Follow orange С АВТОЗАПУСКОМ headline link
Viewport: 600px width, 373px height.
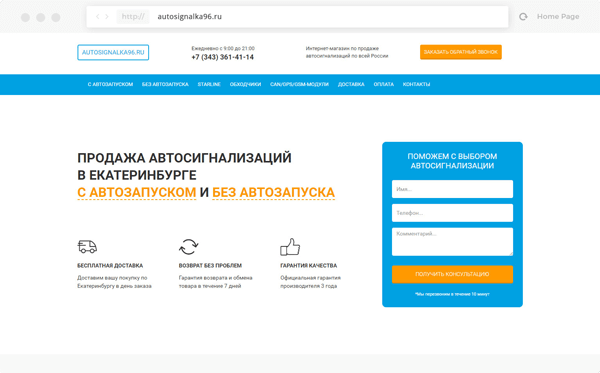(x=137, y=192)
